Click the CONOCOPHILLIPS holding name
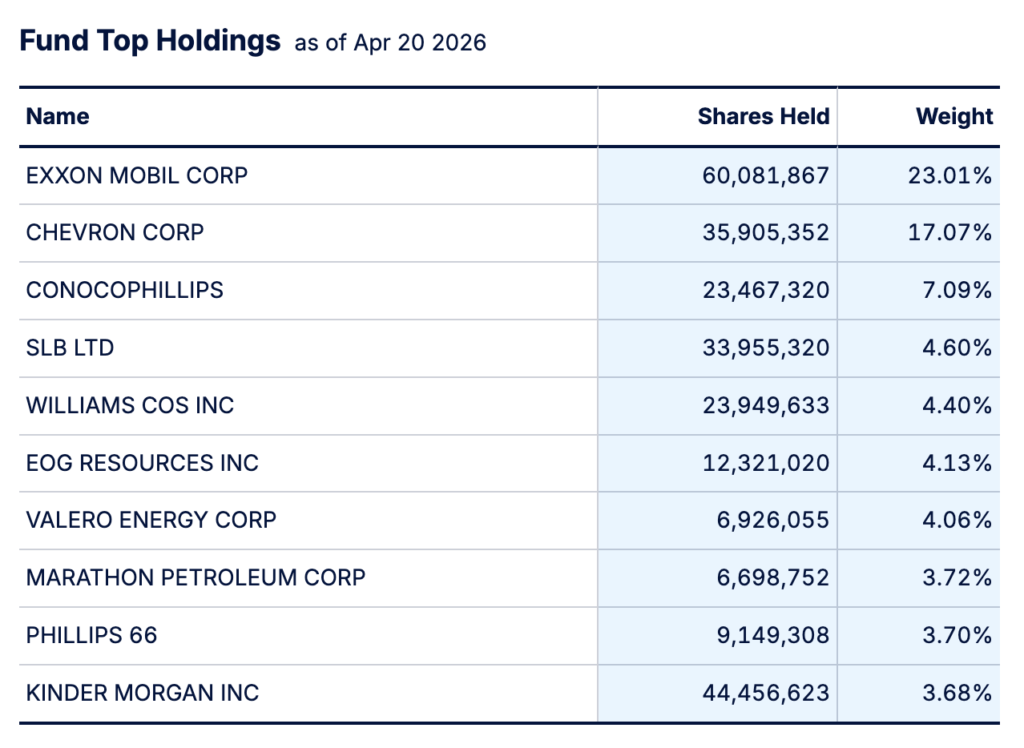This screenshot has width=1024, height=748. tap(125, 291)
